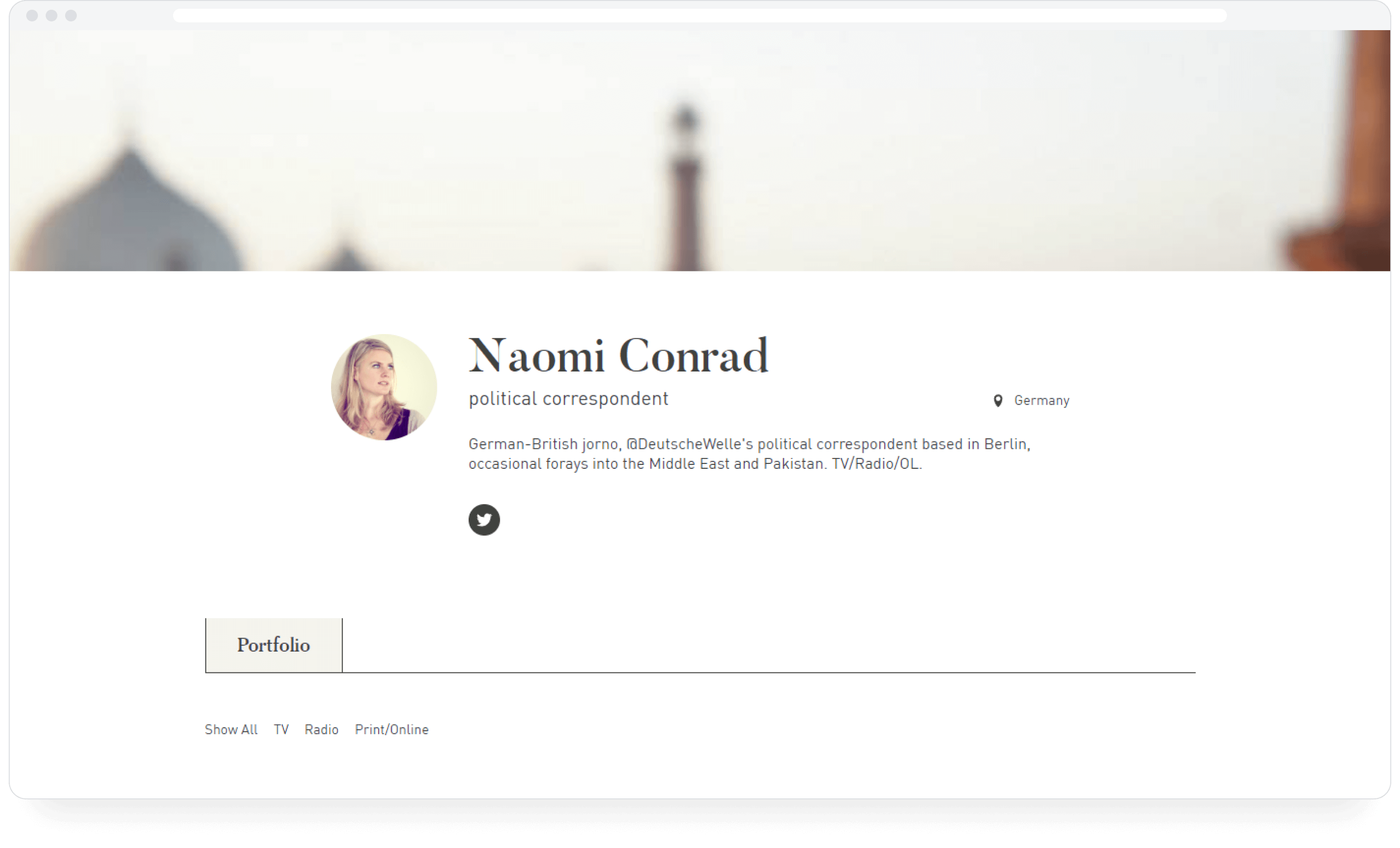Filter portfolio by Radio
Viewport: 1400px width, 848px height.
322,729
